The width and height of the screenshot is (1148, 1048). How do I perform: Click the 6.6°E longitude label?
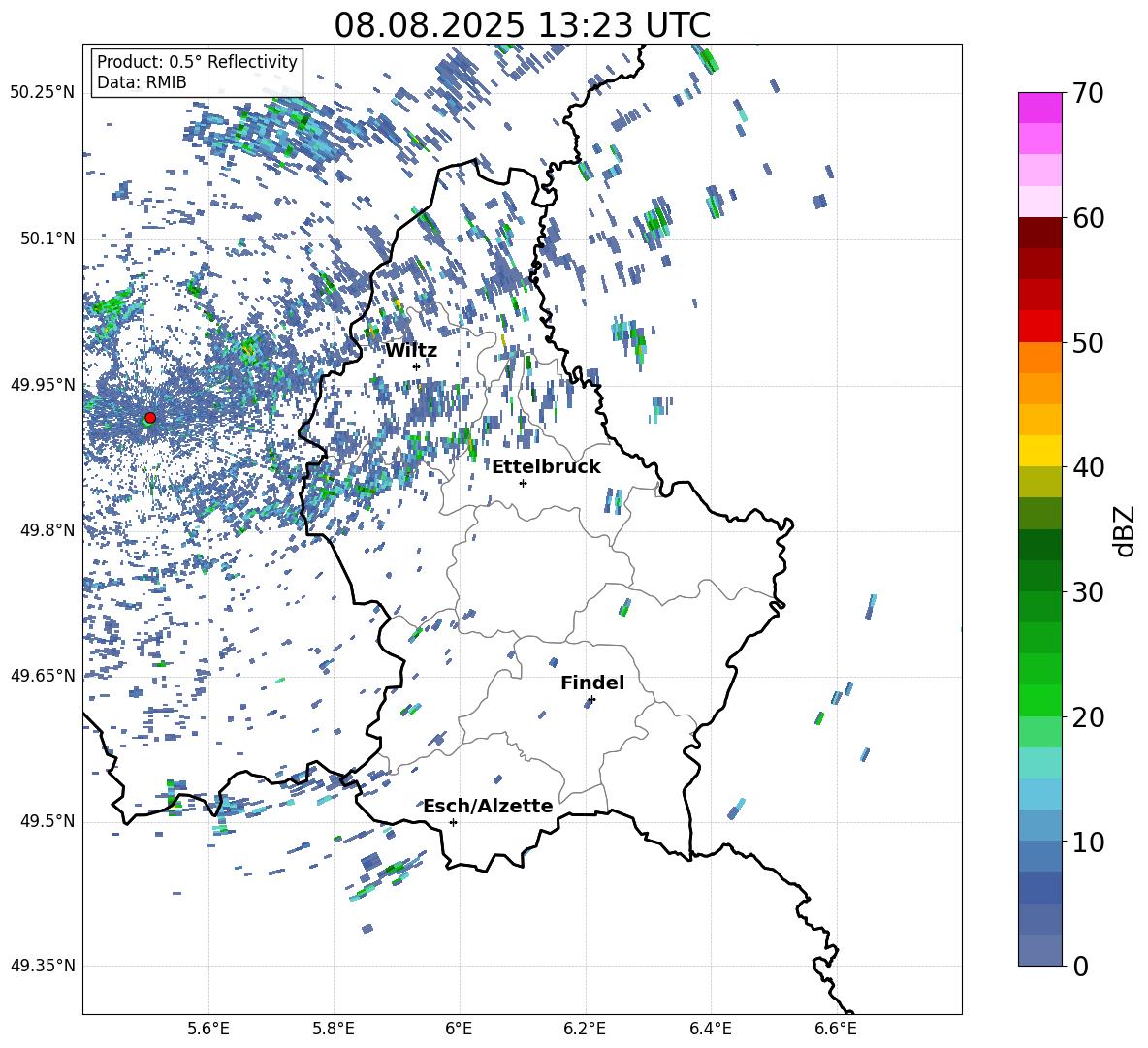[x=836, y=1030]
